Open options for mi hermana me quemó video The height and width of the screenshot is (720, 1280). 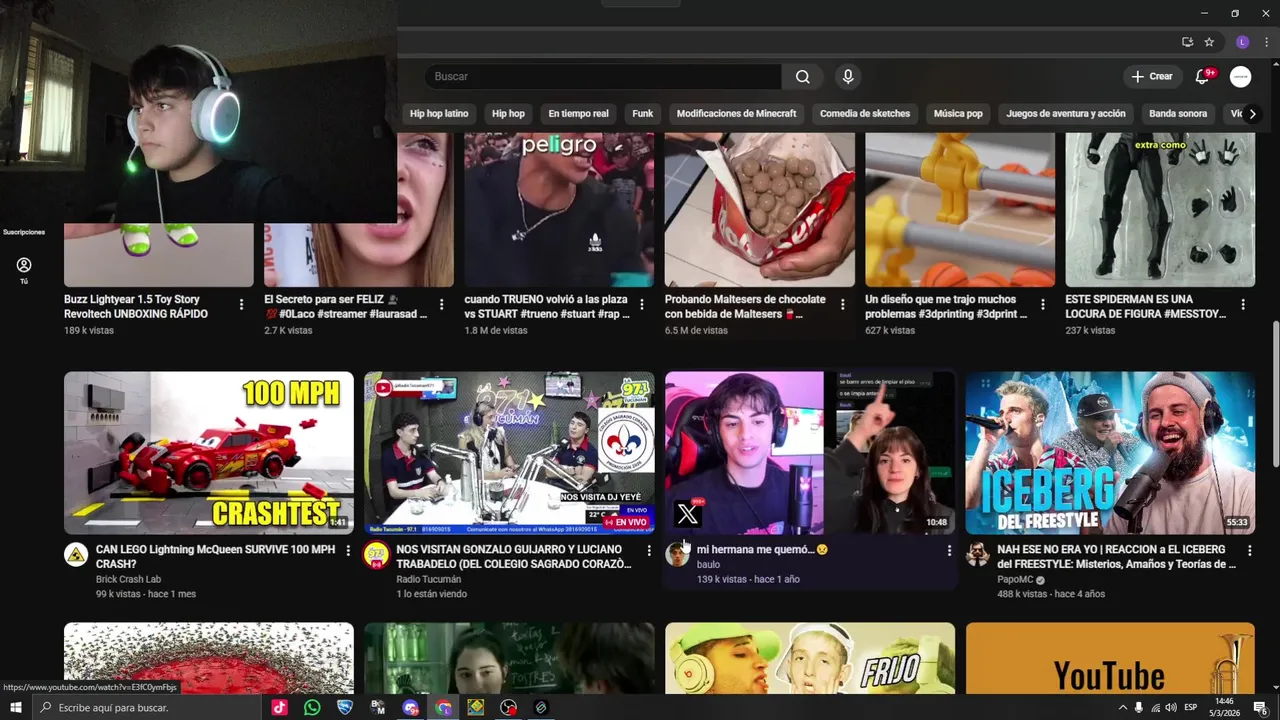pyautogui.click(x=949, y=551)
